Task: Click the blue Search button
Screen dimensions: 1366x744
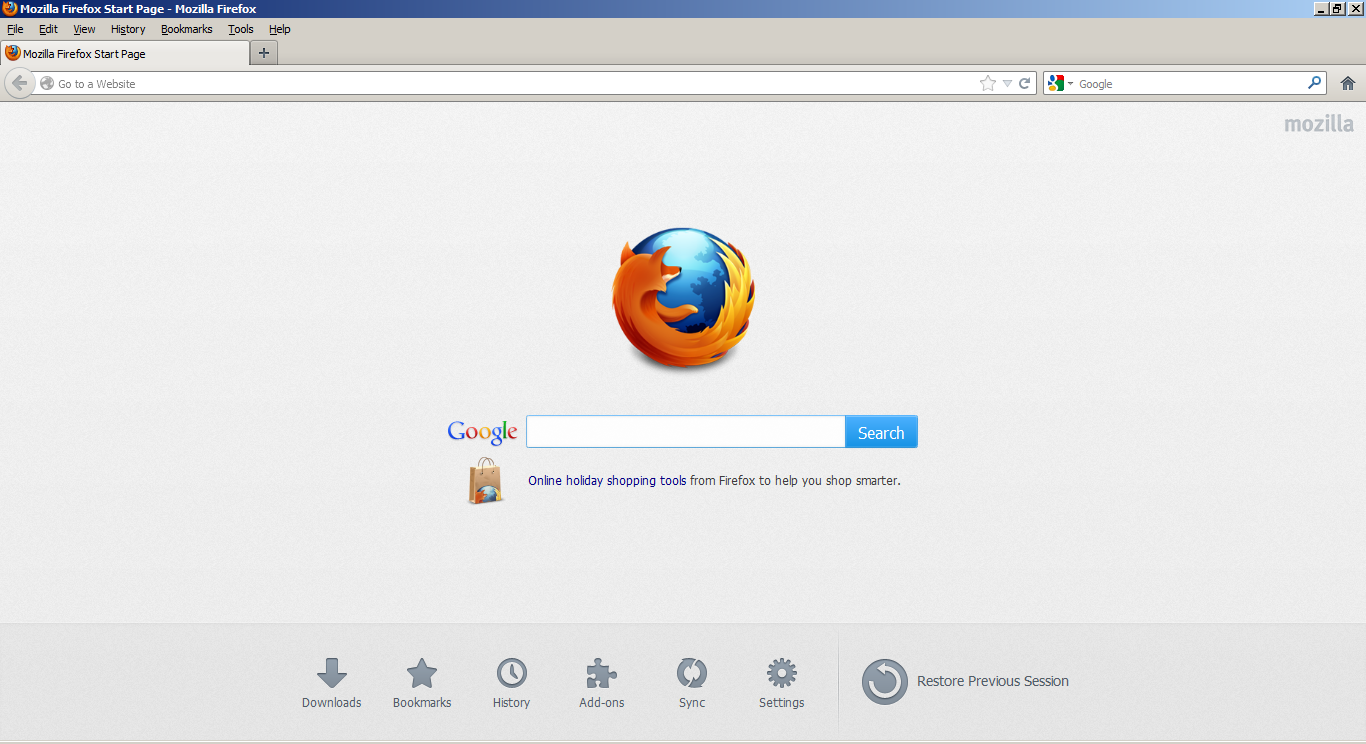Action: [x=881, y=432]
